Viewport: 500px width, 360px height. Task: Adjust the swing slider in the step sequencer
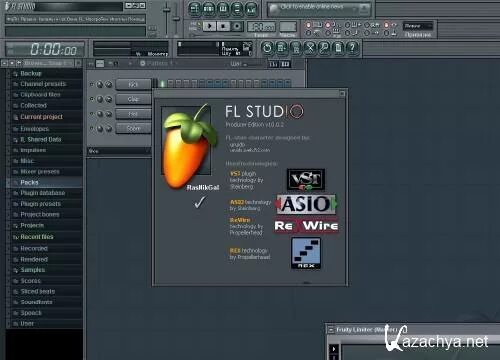252,64
